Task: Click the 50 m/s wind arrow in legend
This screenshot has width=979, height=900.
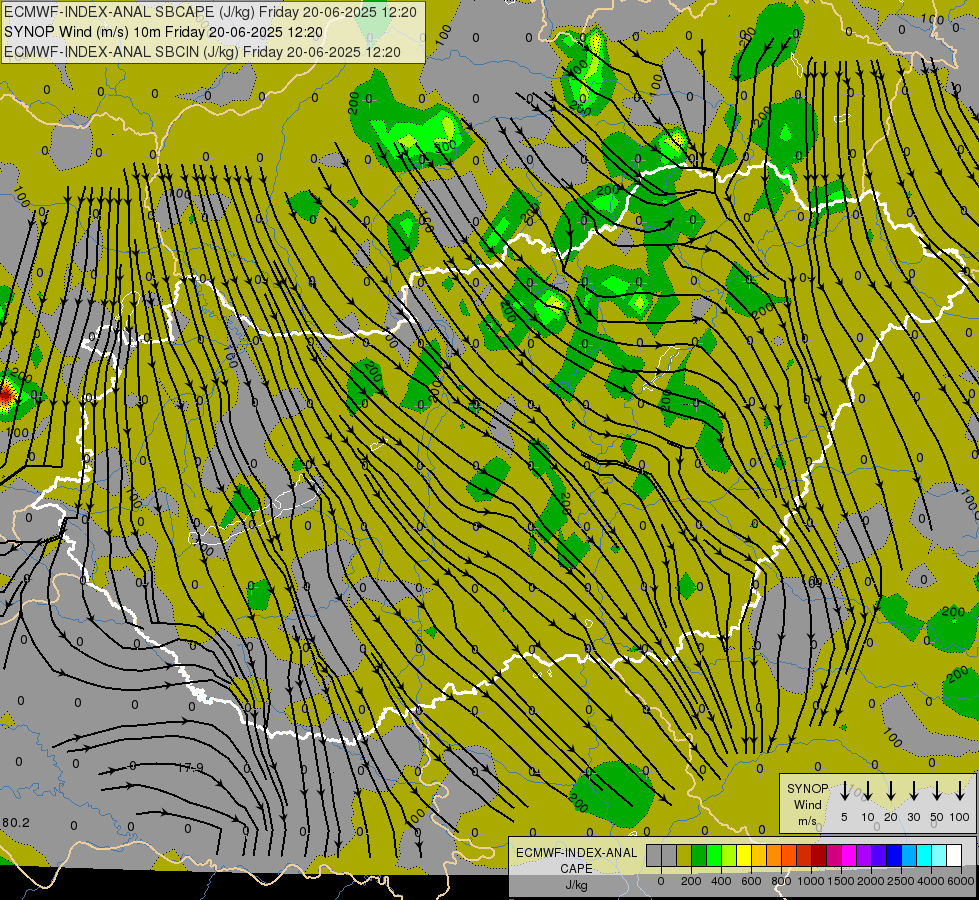Action: click(937, 791)
